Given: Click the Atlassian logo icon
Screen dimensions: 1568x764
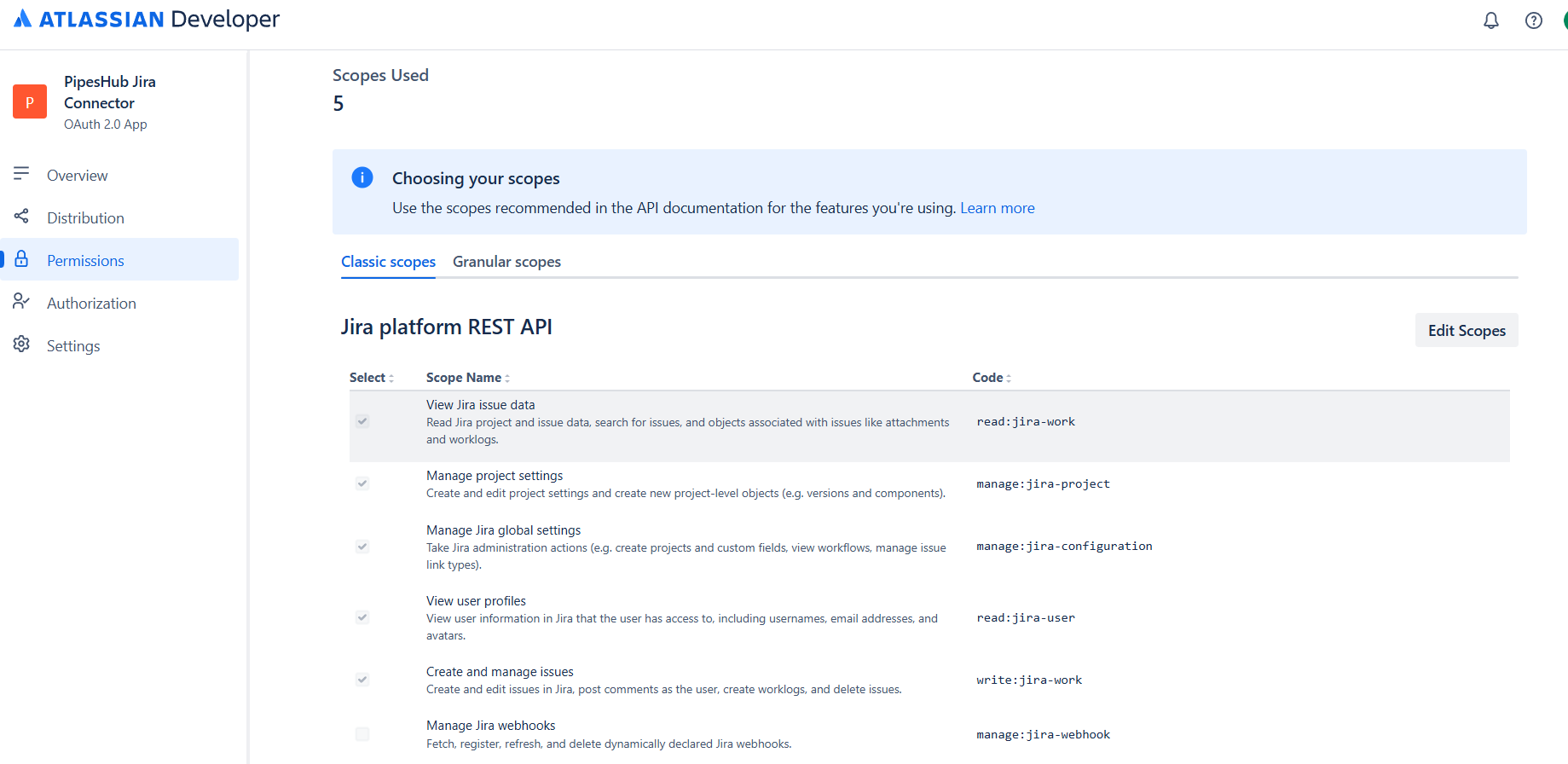Looking at the screenshot, I should click(x=23, y=19).
